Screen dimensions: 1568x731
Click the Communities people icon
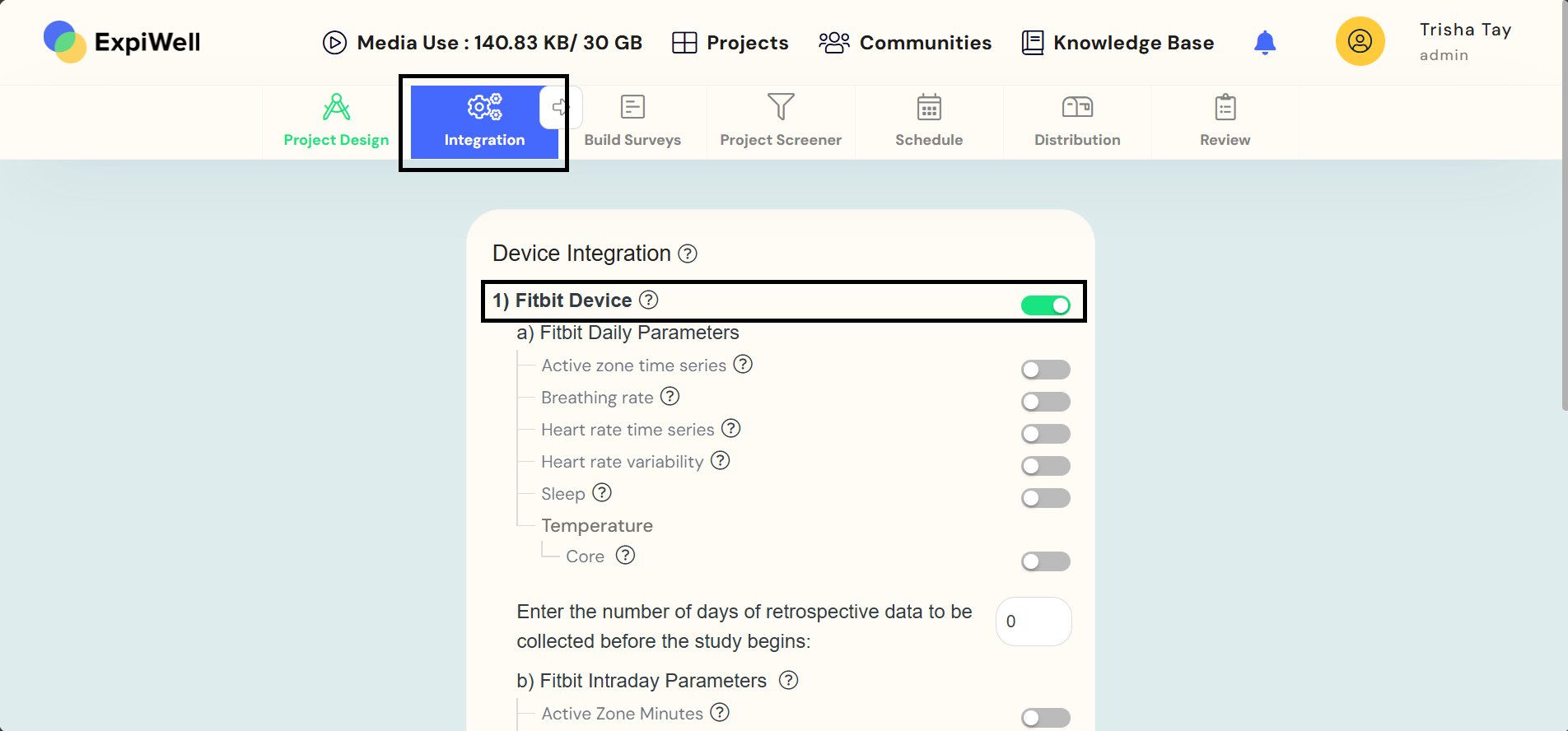(833, 42)
